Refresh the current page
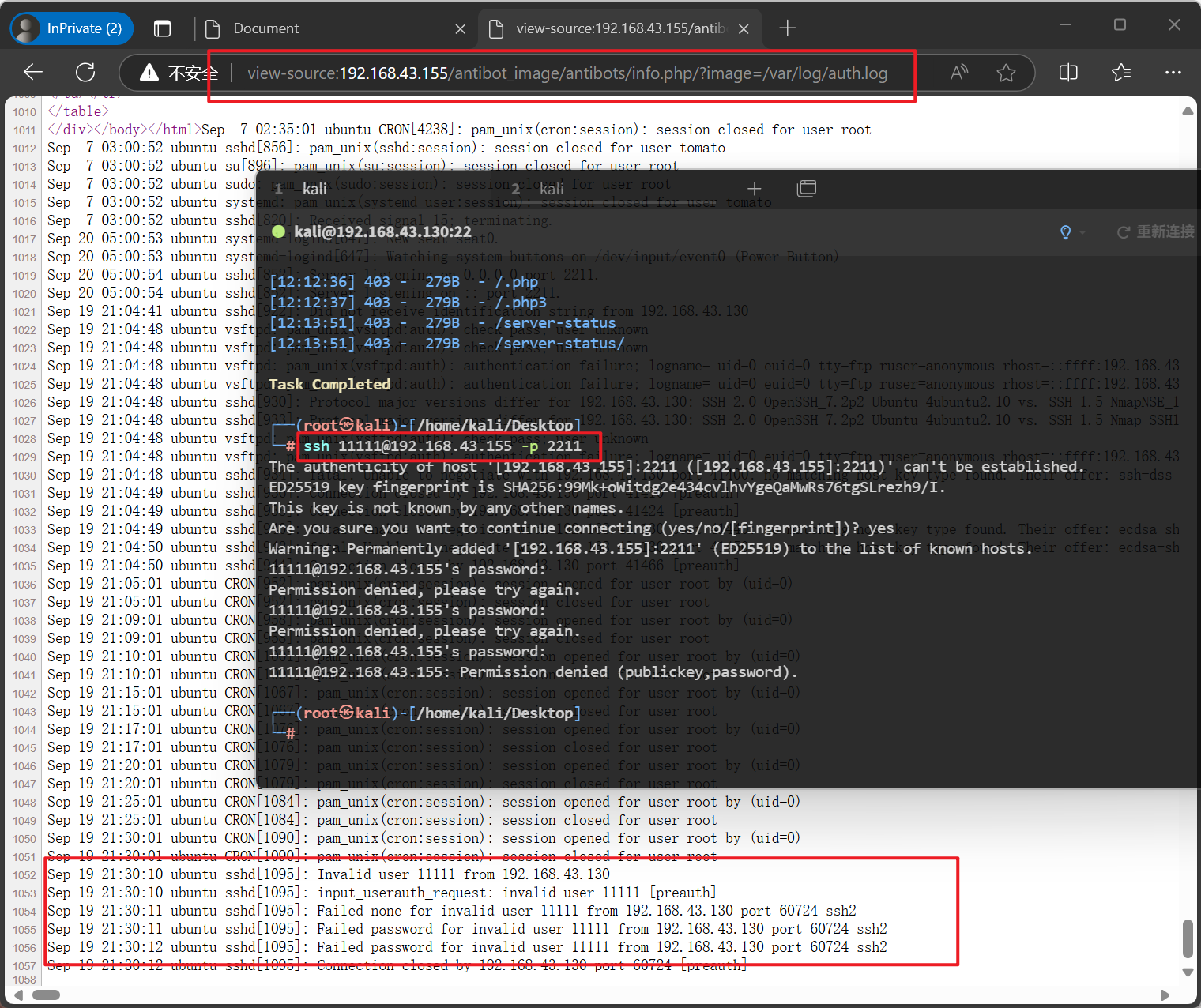The image size is (1201, 1008). [85, 73]
